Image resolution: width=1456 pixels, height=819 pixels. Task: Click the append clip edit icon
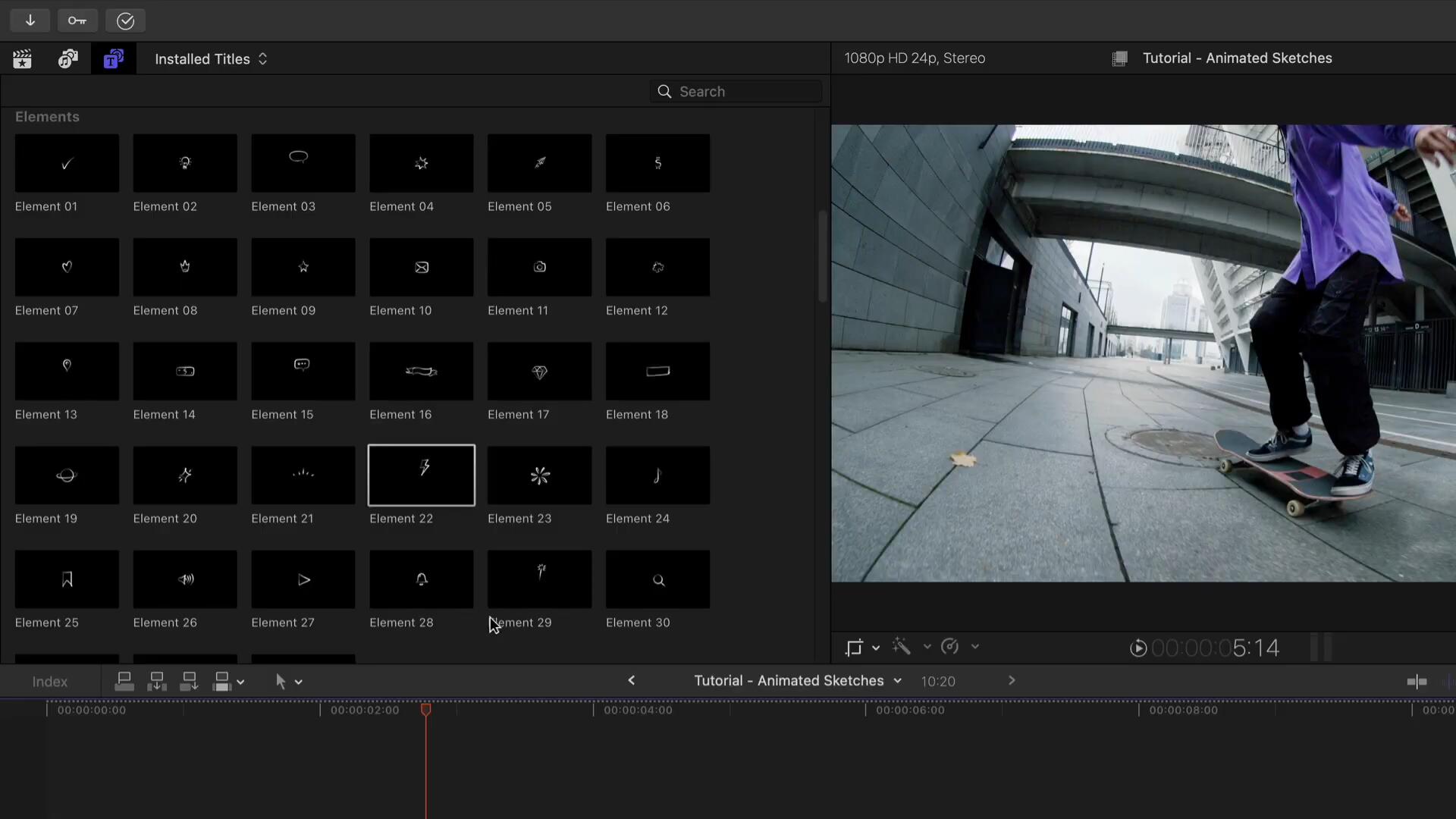(189, 682)
